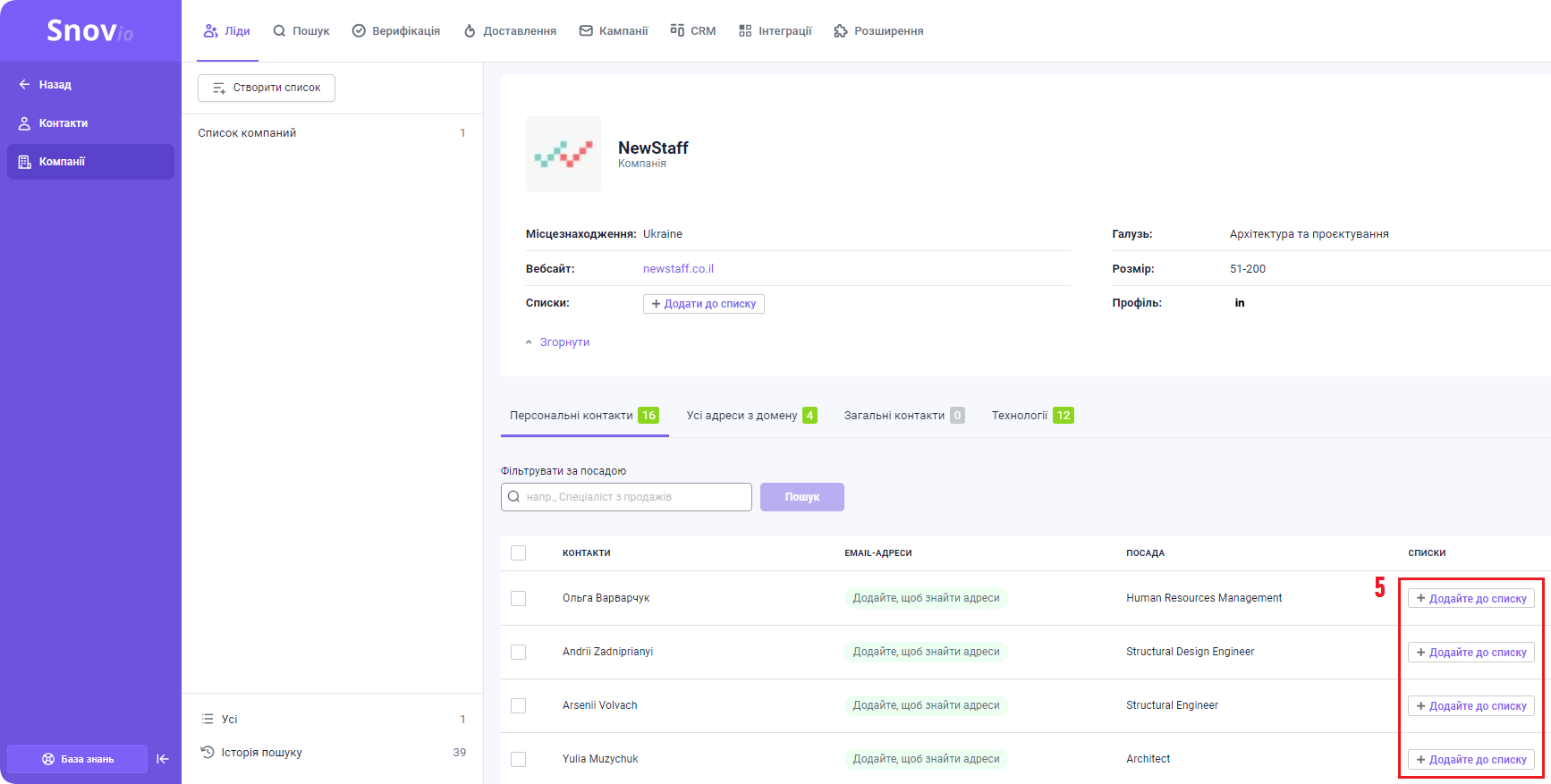
Task: Check the box for Ольга Варварчук
Action: (518, 598)
